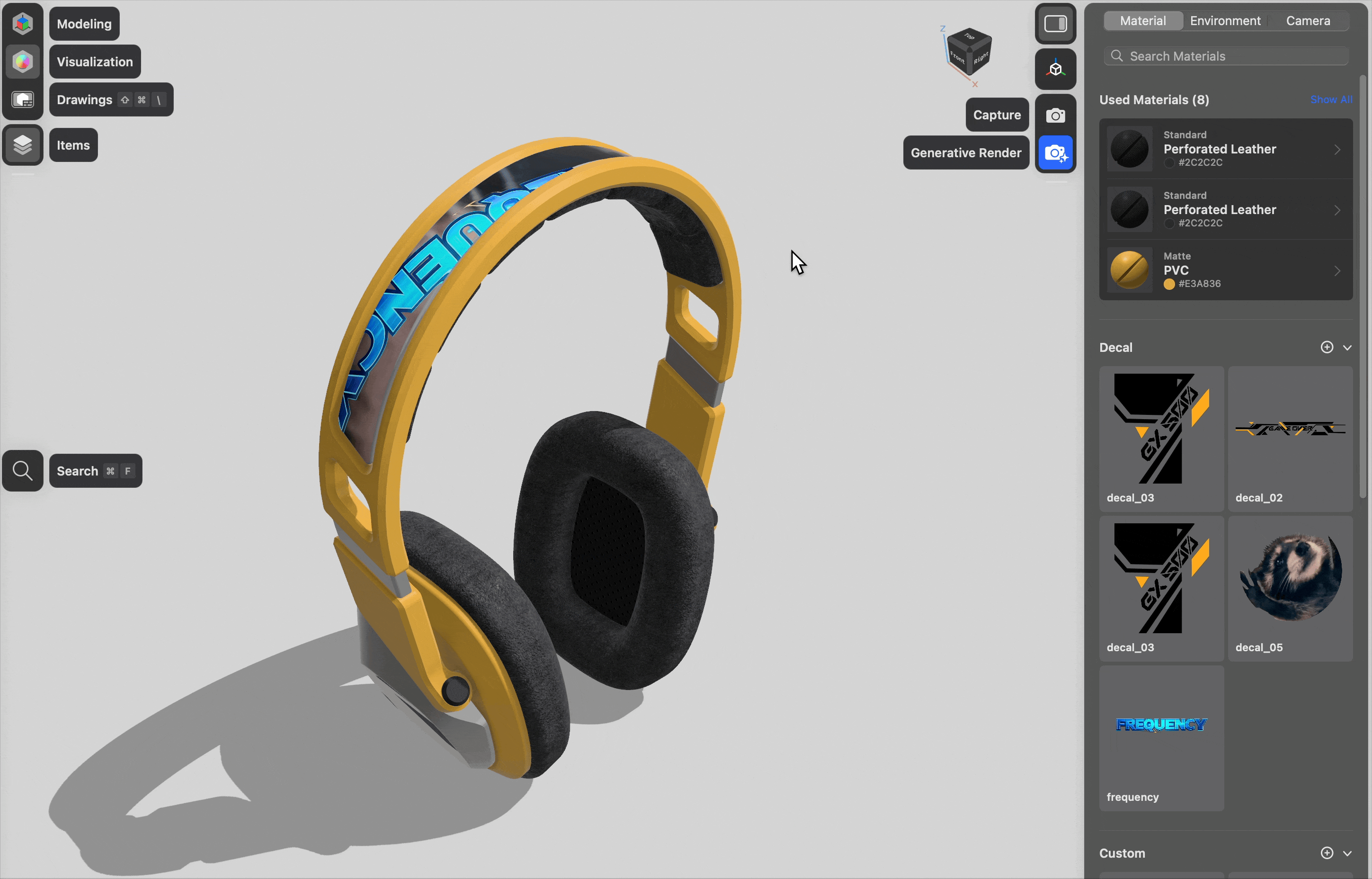This screenshot has width=1372, height=879.
Task: Click the Search magnifier icon
Action: tap(23, 471)
